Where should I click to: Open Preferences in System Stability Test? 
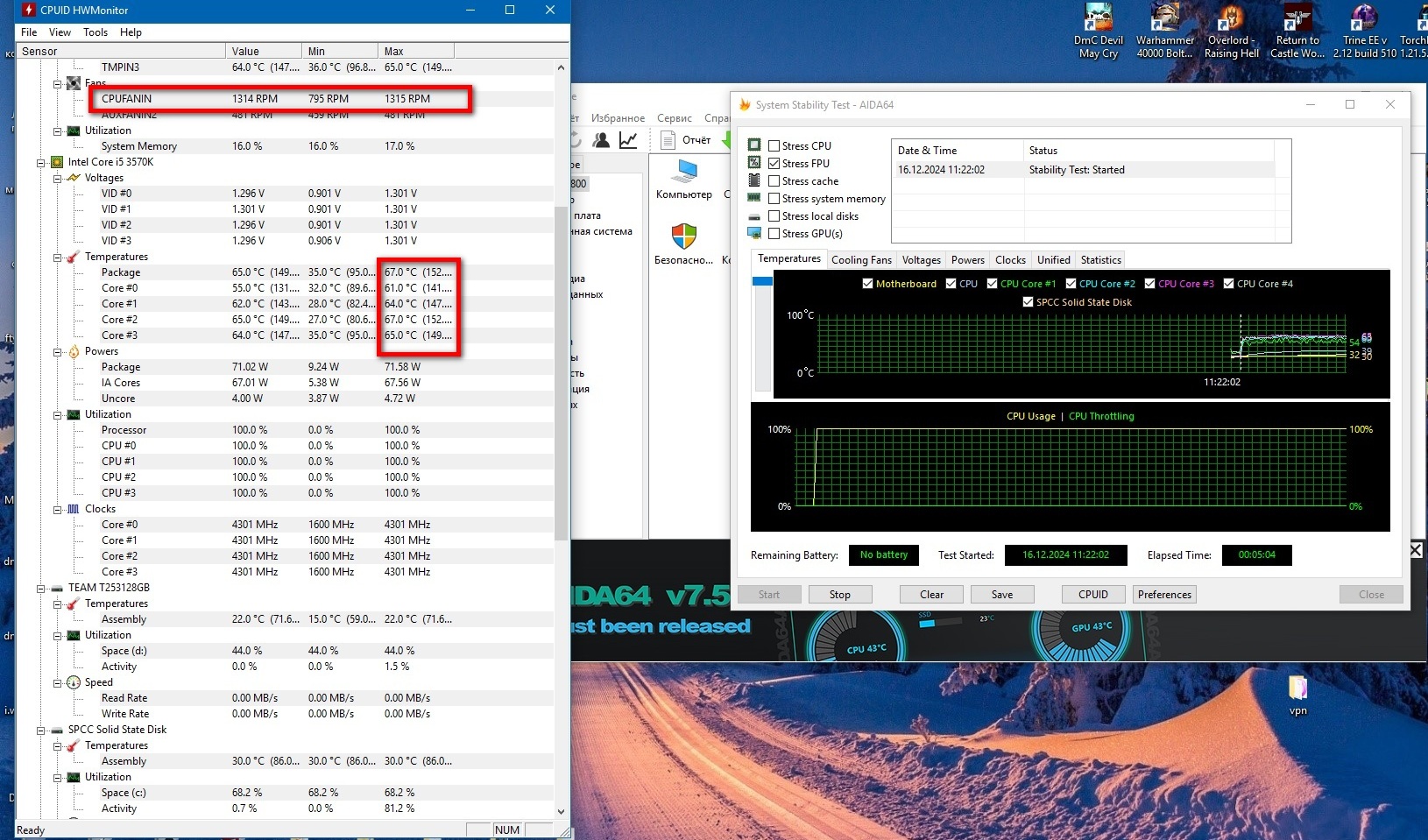point(1164,595)
